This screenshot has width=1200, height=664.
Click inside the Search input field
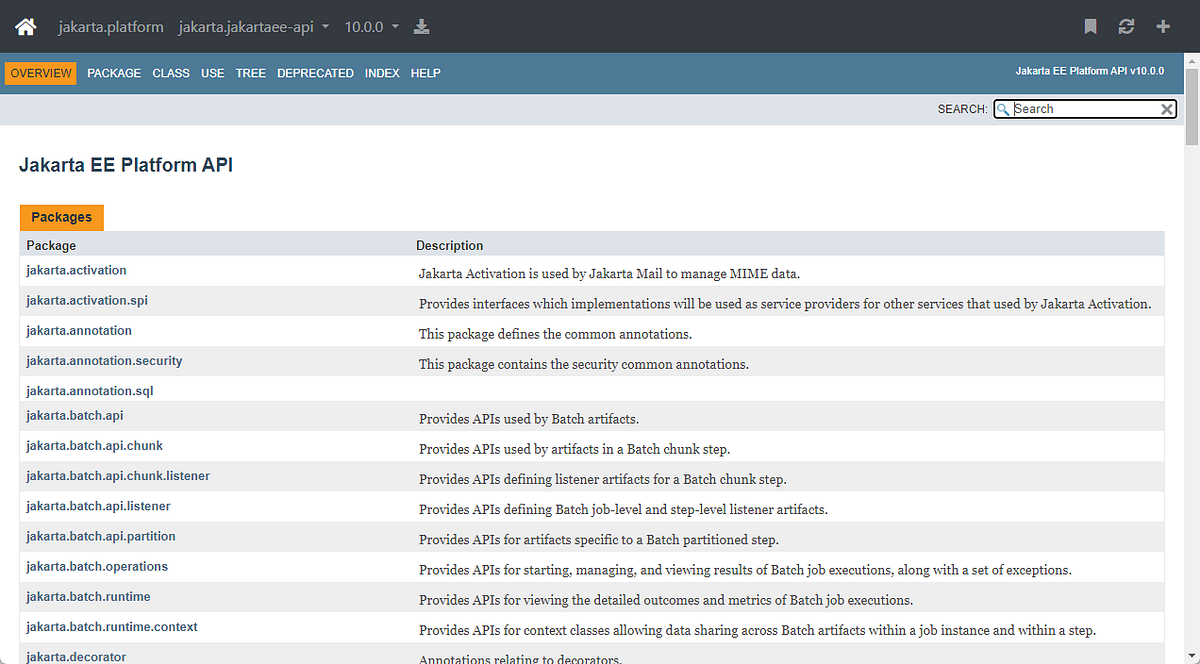tap(1080, 108)
